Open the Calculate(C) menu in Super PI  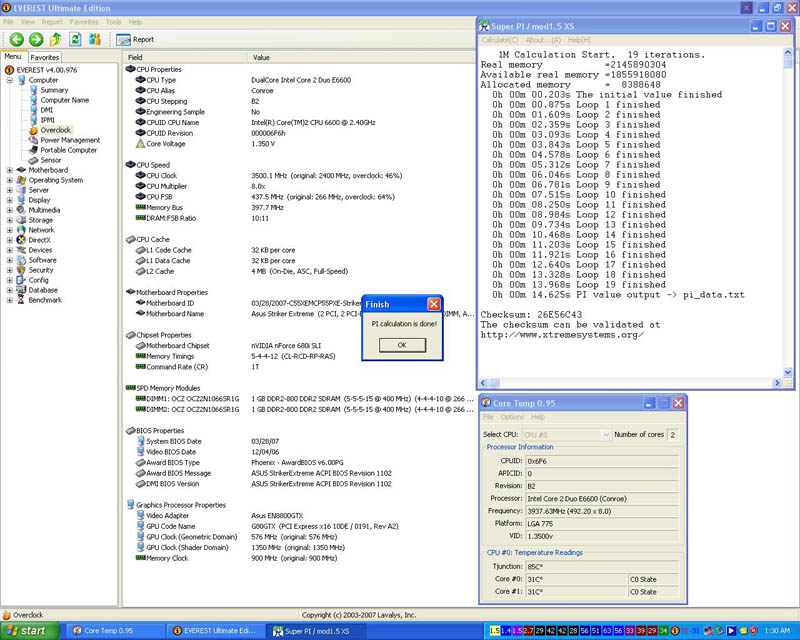499,40
